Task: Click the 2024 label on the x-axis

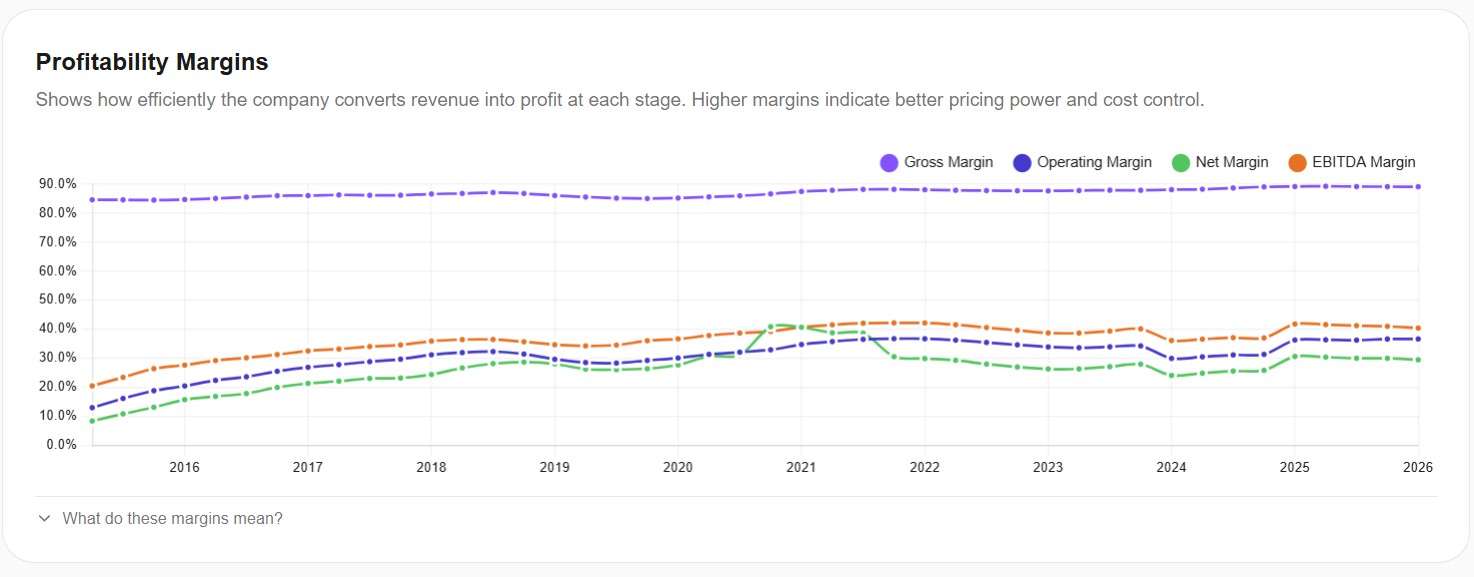Action: coord(1171,467)
